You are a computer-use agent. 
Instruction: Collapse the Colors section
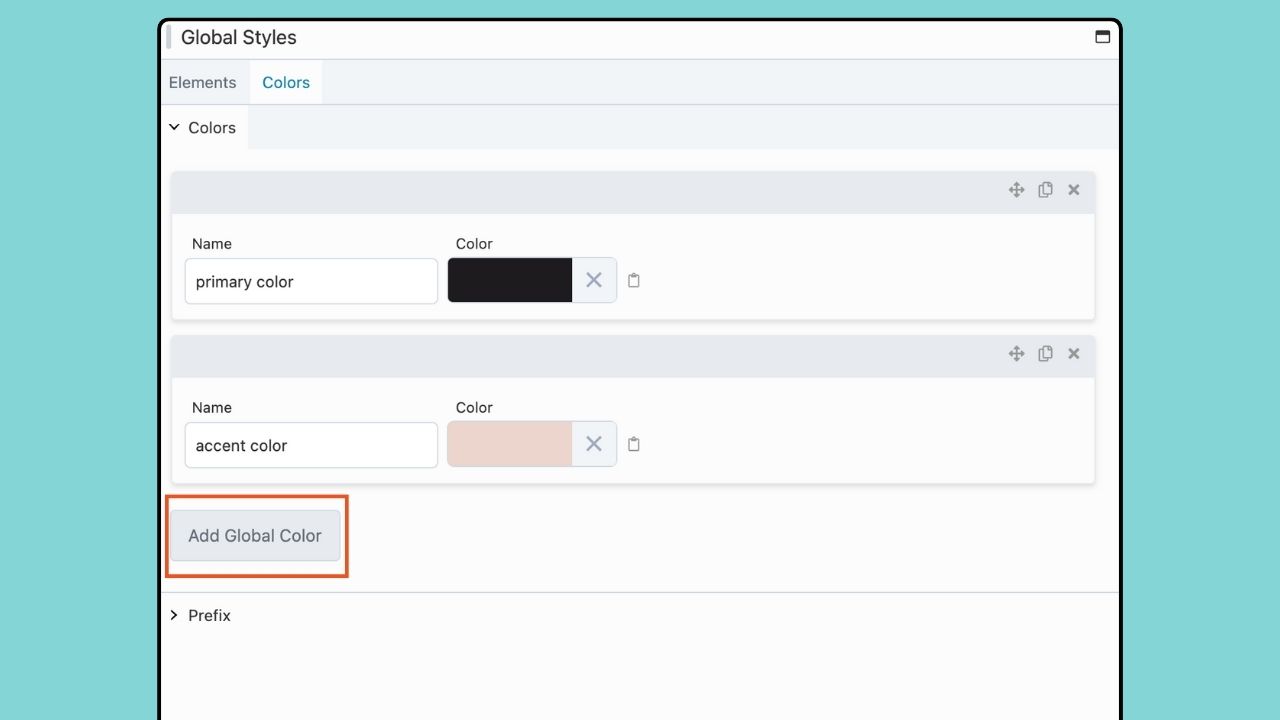pos(203,128)
